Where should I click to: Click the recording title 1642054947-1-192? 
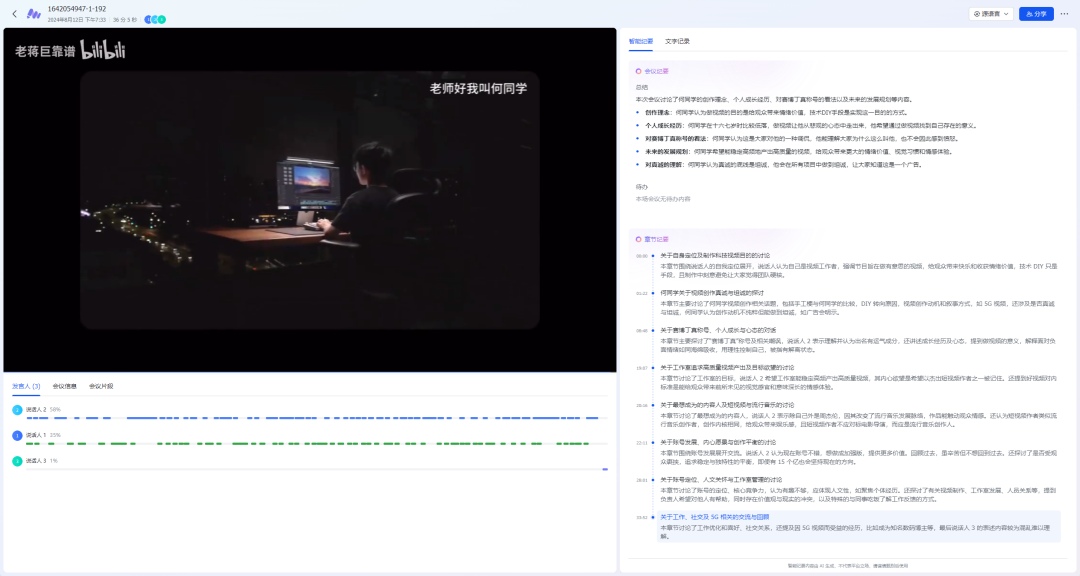click(x=76, y=9)
